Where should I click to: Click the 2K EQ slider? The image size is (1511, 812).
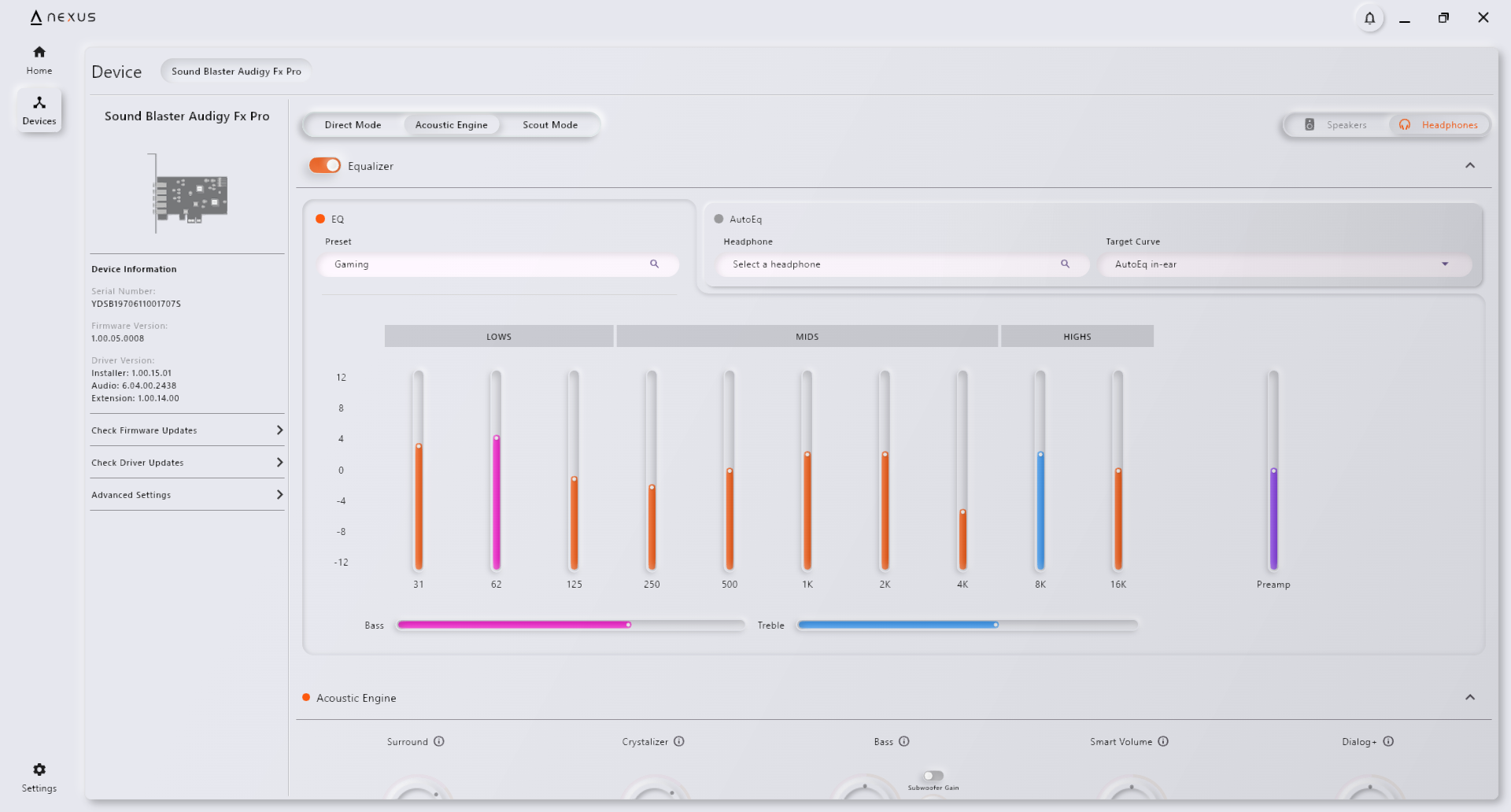(x=885, y=471)
